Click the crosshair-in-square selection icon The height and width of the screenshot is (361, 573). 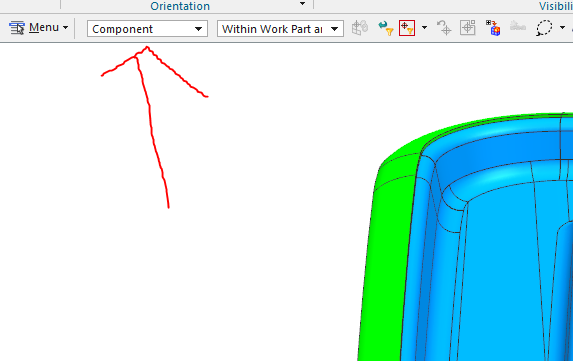(x=468, y=28)
